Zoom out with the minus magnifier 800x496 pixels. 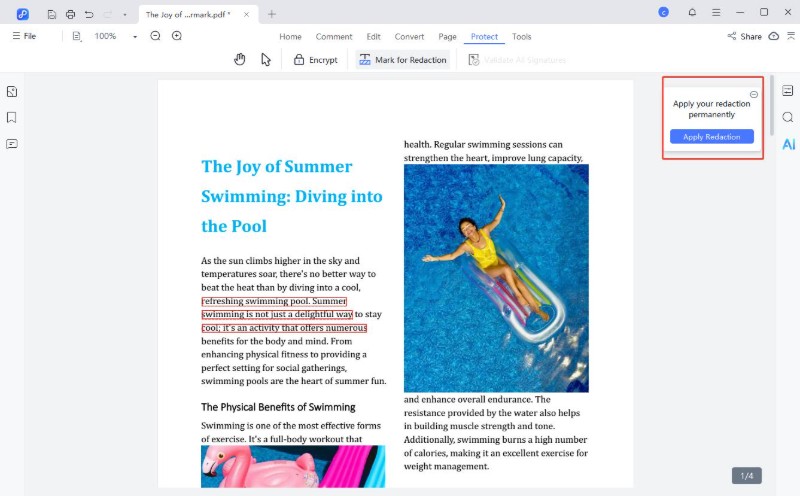156,36
